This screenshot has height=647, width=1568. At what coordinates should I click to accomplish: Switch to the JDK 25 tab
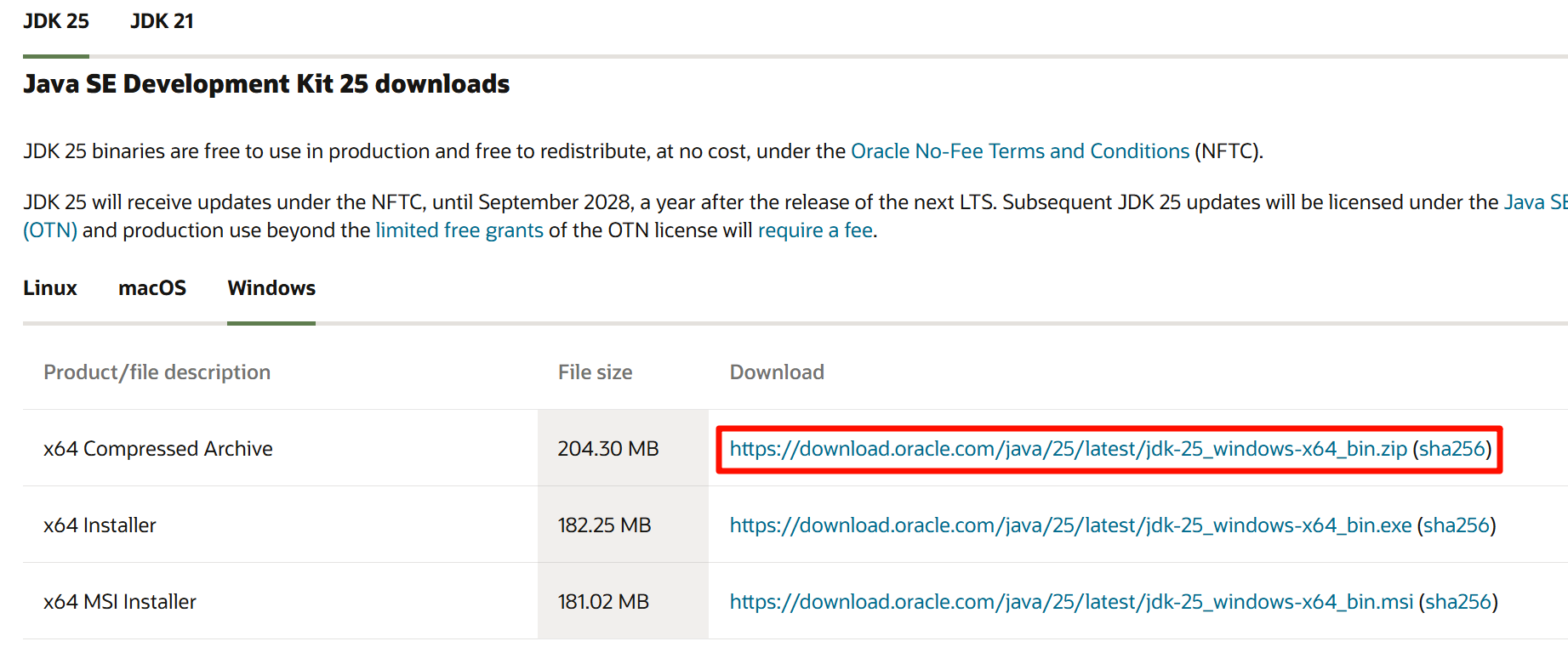pyautogui.click(x=56, y=21)
